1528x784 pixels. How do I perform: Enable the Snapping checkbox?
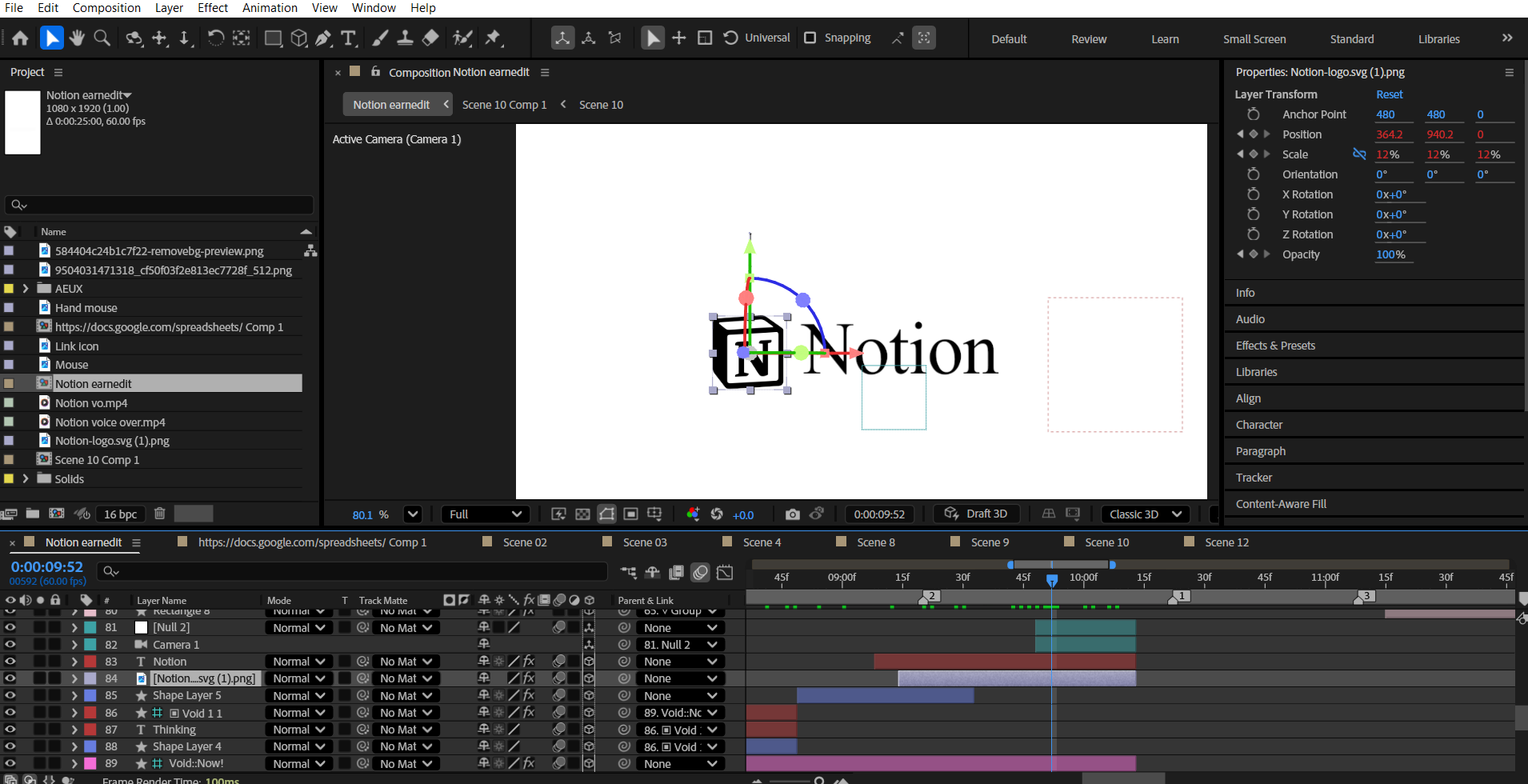point(810,38)
